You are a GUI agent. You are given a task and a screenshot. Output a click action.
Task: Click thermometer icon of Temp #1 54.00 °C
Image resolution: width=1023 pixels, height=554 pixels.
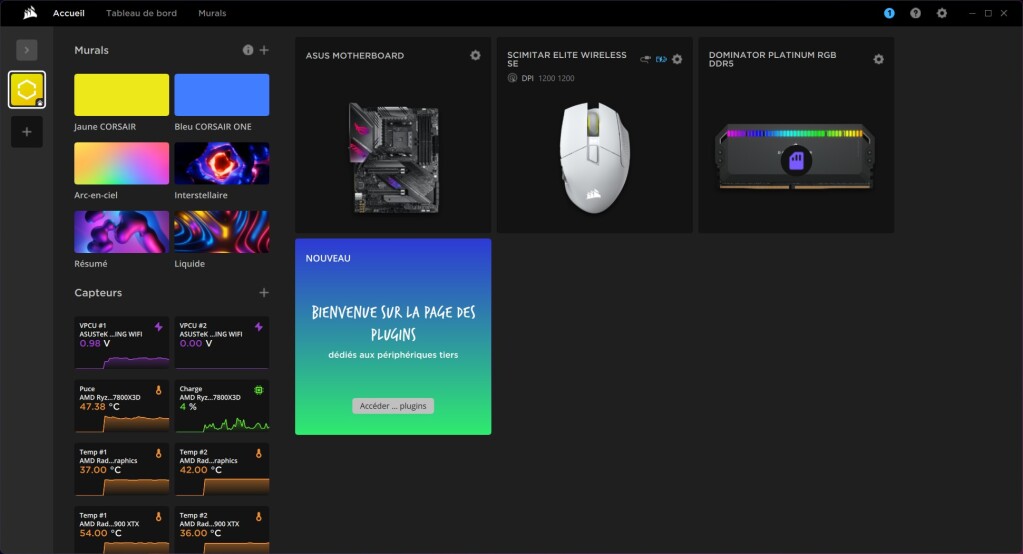159,516
